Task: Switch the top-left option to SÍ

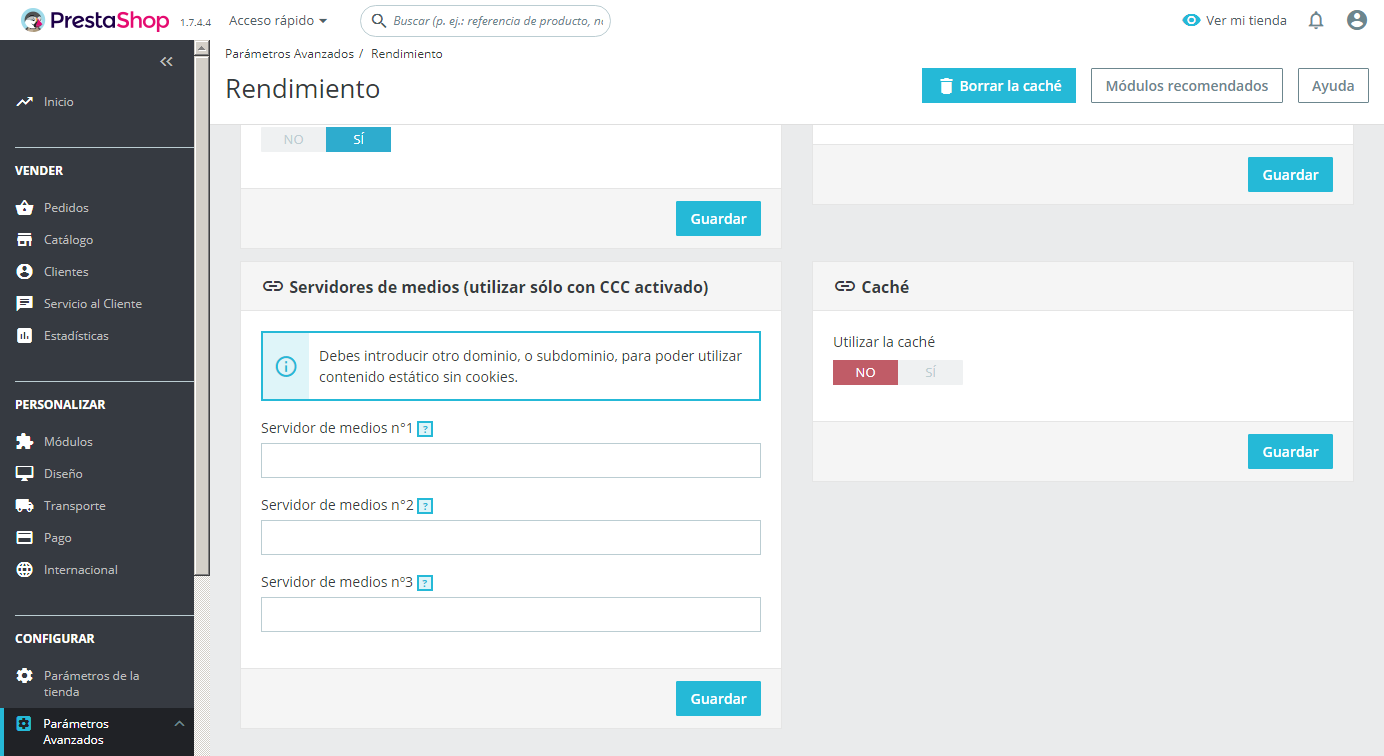Action: tap(358, 140)
